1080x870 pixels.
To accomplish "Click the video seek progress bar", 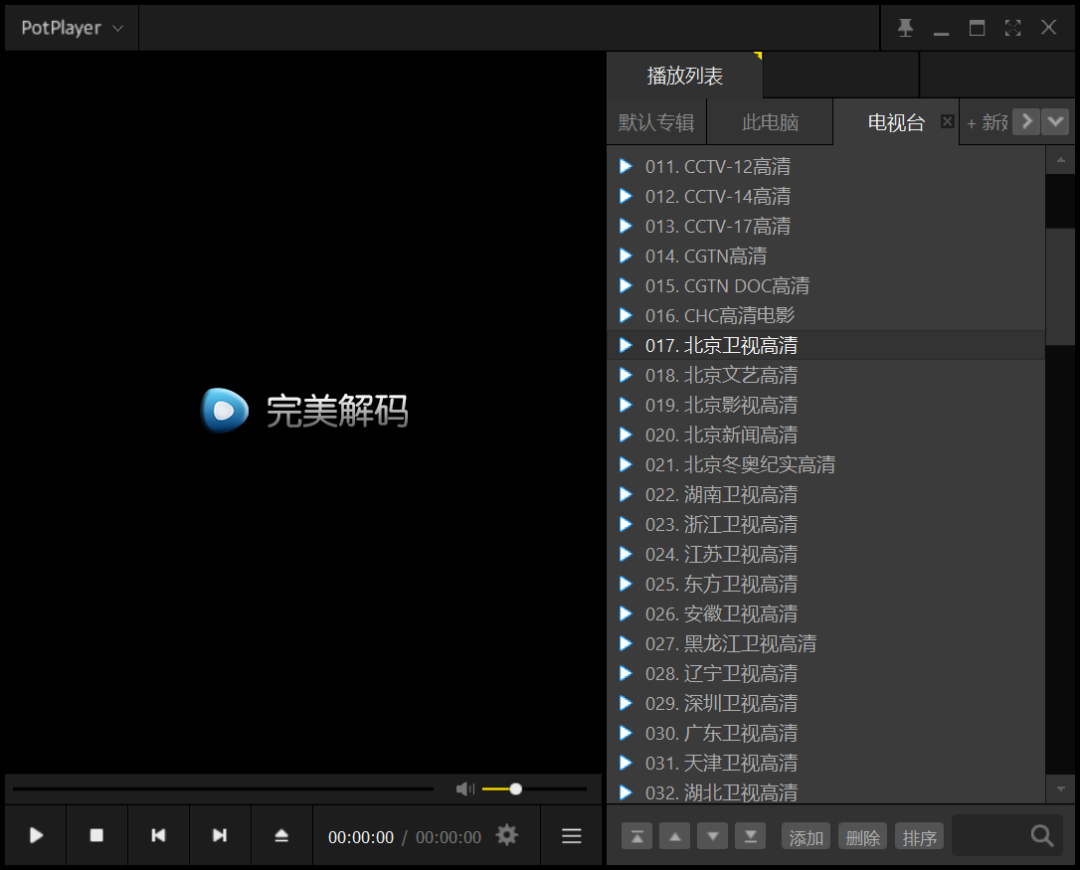I will [223, 789].
